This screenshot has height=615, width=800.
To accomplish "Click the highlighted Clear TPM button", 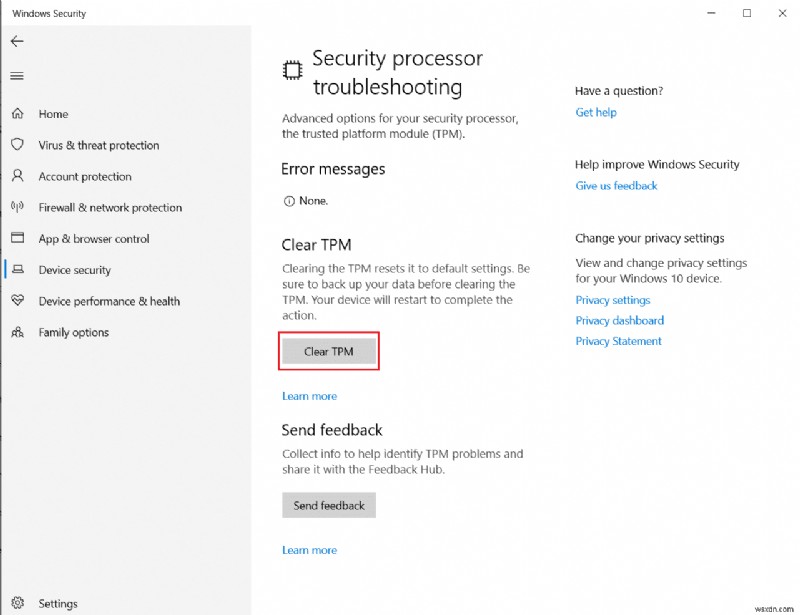I will 328,351.
